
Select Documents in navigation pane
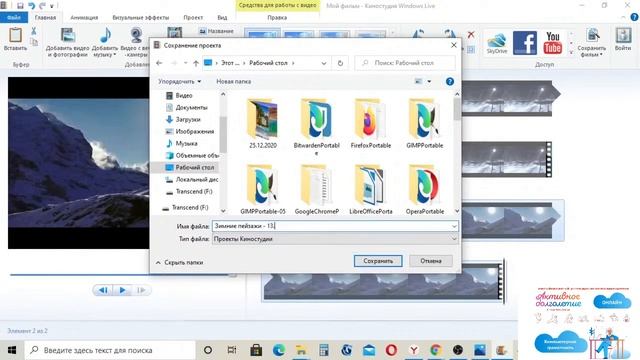point(187,107)
